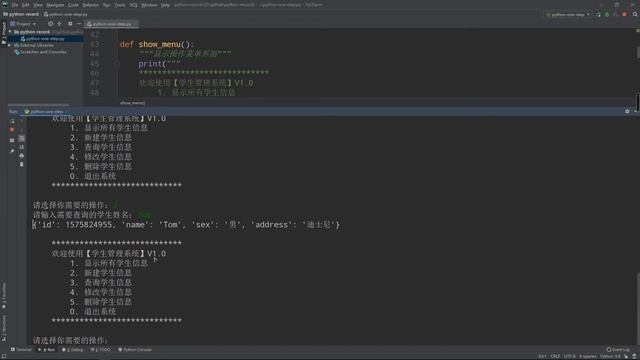Viewport: 640px width, 360px height.
Task: Click the locate/scroll-from-source target icon
Action: (50, 24)
